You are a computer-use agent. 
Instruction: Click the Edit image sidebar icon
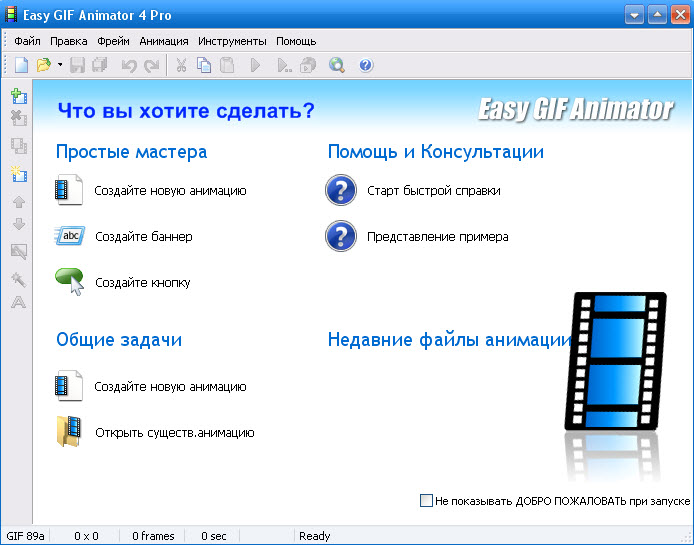19,251
